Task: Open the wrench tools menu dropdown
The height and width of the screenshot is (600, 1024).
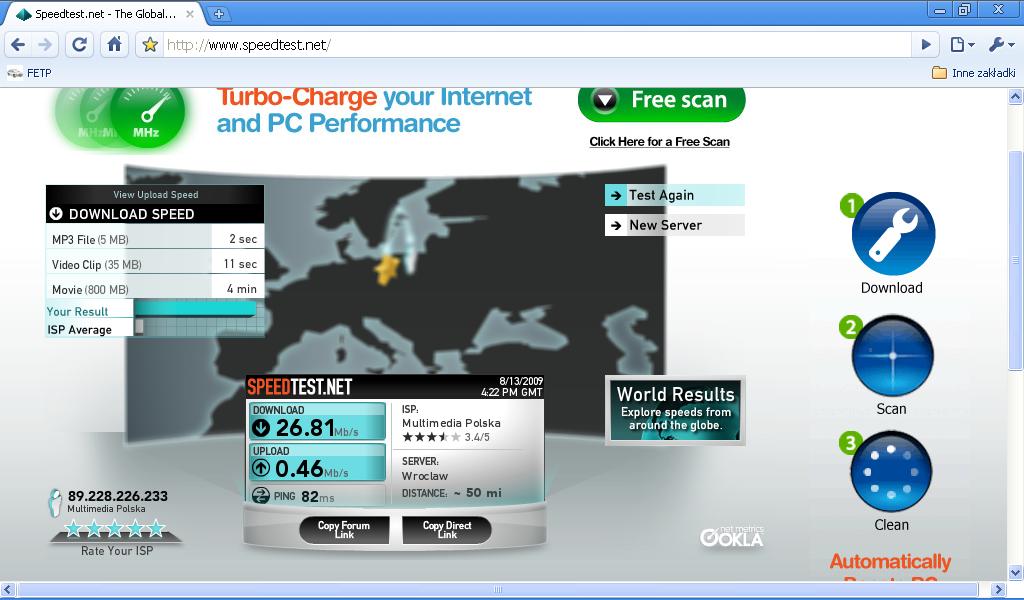Action: click(1001, 44)
